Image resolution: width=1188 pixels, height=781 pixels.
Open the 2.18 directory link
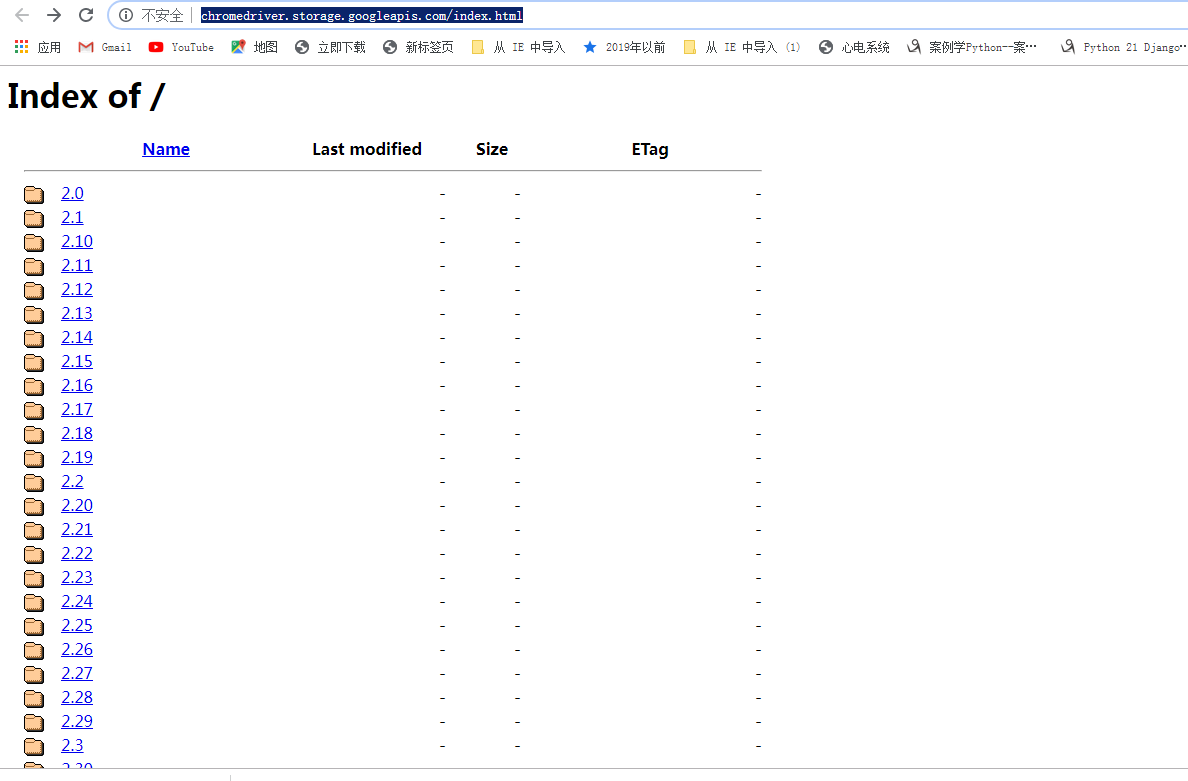coord(77,433)
